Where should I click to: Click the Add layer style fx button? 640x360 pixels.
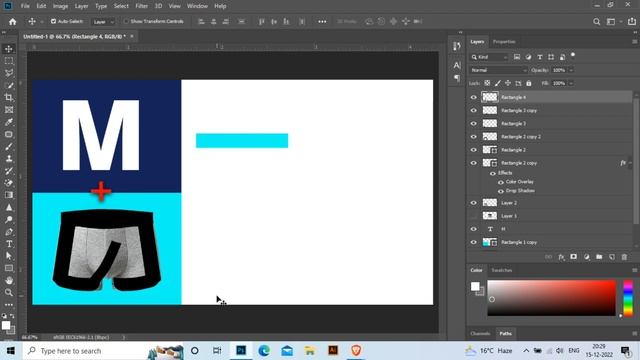(561, 257)
